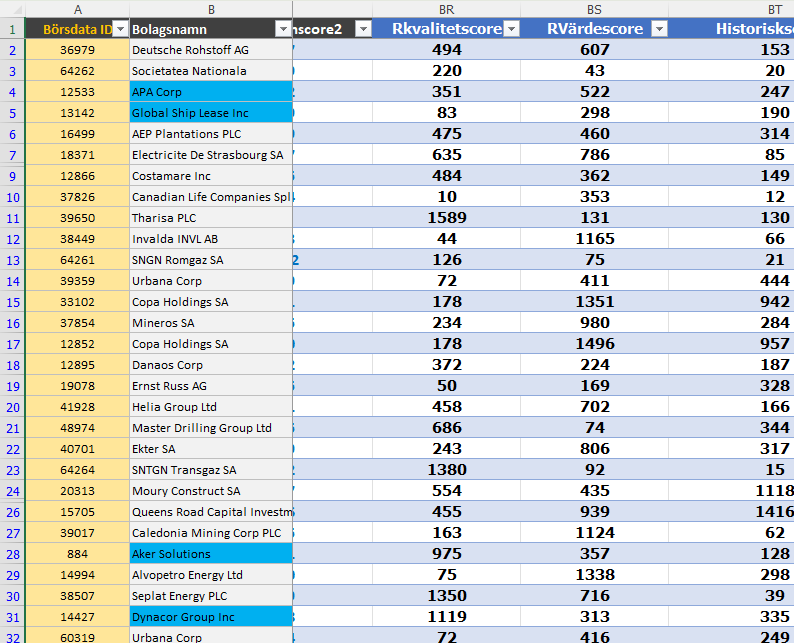
Task: Click RVärdescore value 1338
Action: coord(594,575)
